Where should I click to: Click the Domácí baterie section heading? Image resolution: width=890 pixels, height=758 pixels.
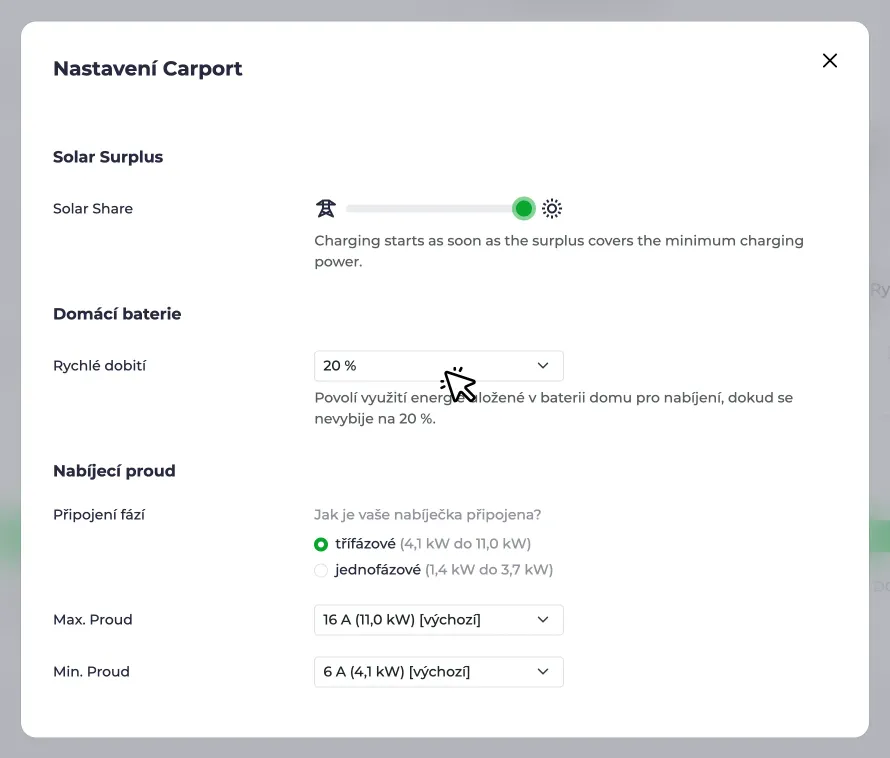(117, 314)
